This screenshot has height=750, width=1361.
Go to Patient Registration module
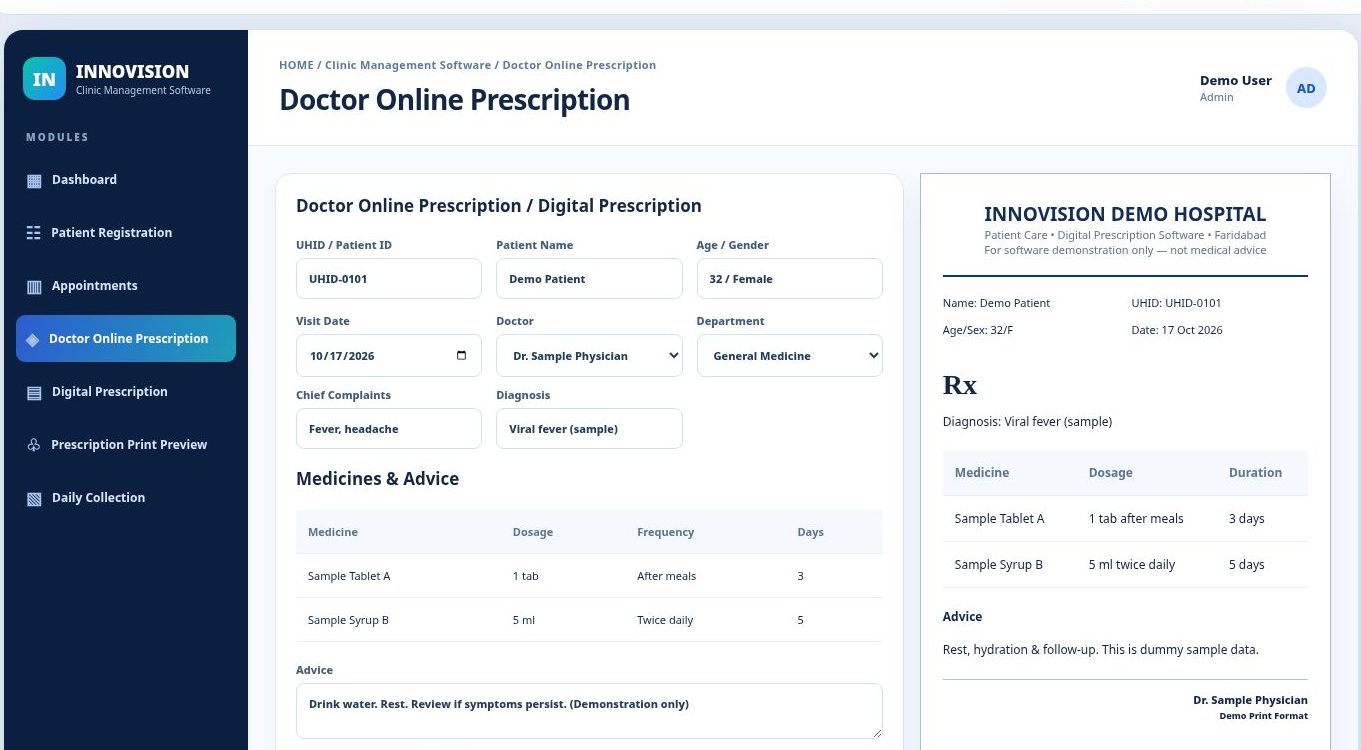[126, 233]
